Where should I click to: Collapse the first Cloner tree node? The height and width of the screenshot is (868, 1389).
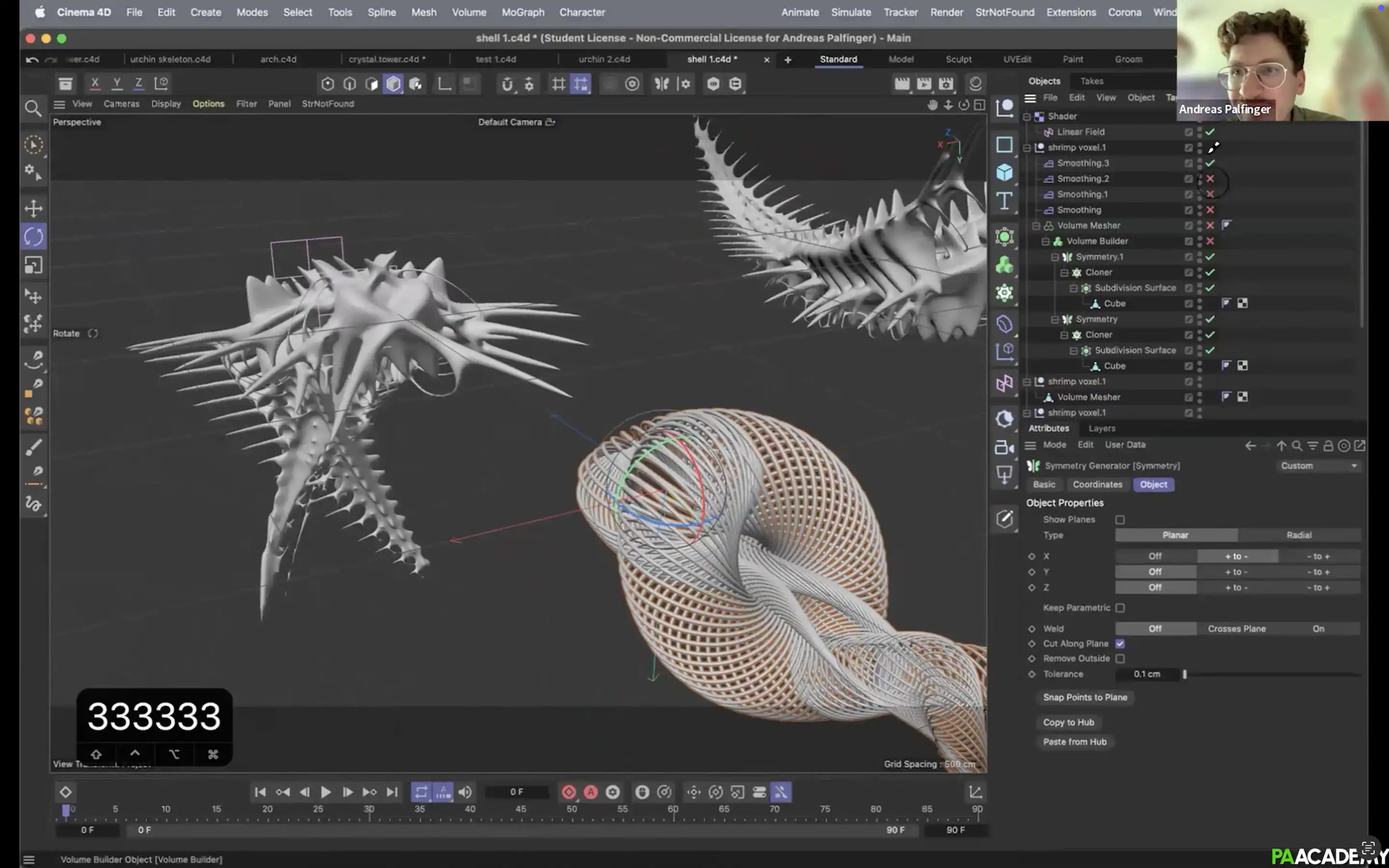click(x=1064, y=272)
